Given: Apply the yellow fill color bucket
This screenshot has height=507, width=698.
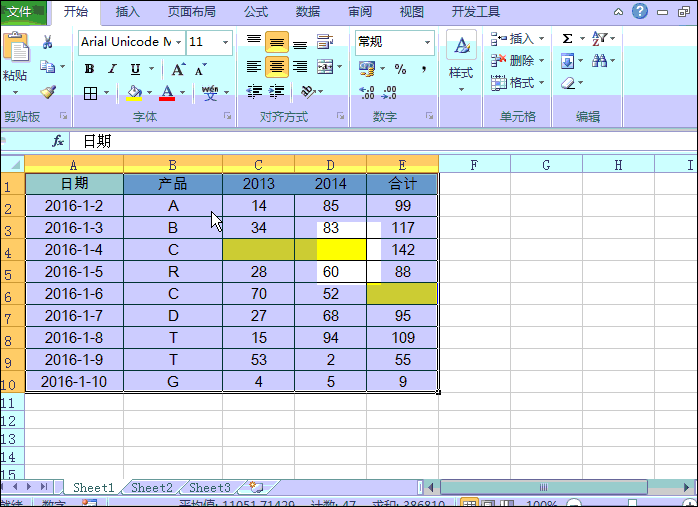Looking at the screenshot, I should (x=134, y=93).
